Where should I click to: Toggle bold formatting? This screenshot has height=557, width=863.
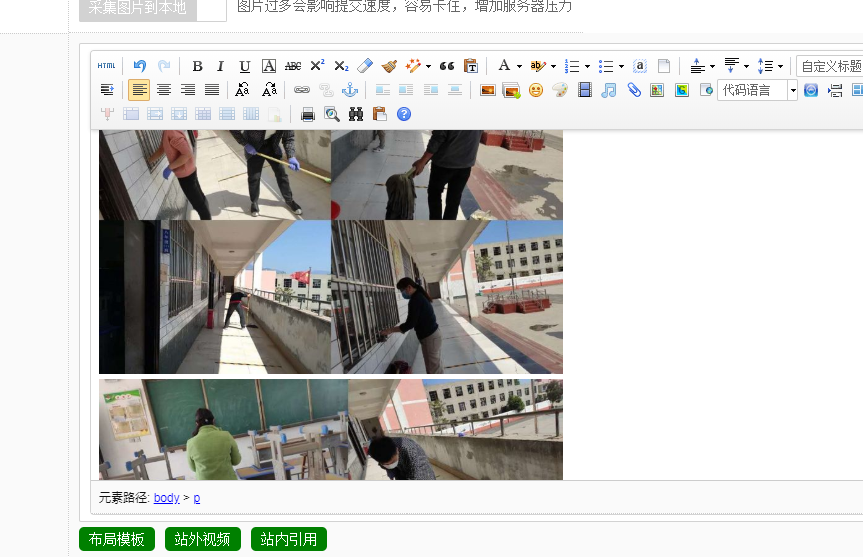(x=197, y=66)
